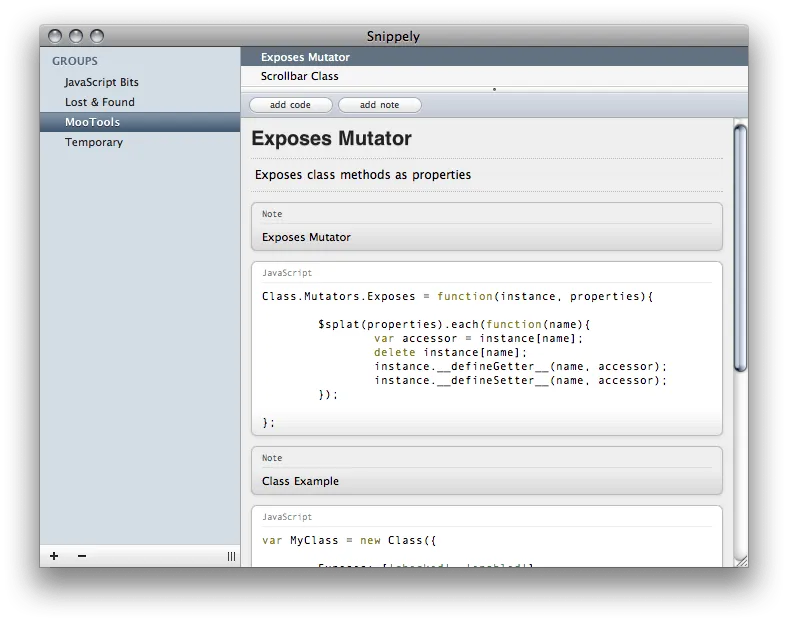This screenshot has height=622, width=788.
Task: Zoom the Snippely window
Action: pyautogui.click(x=97, y=36)
